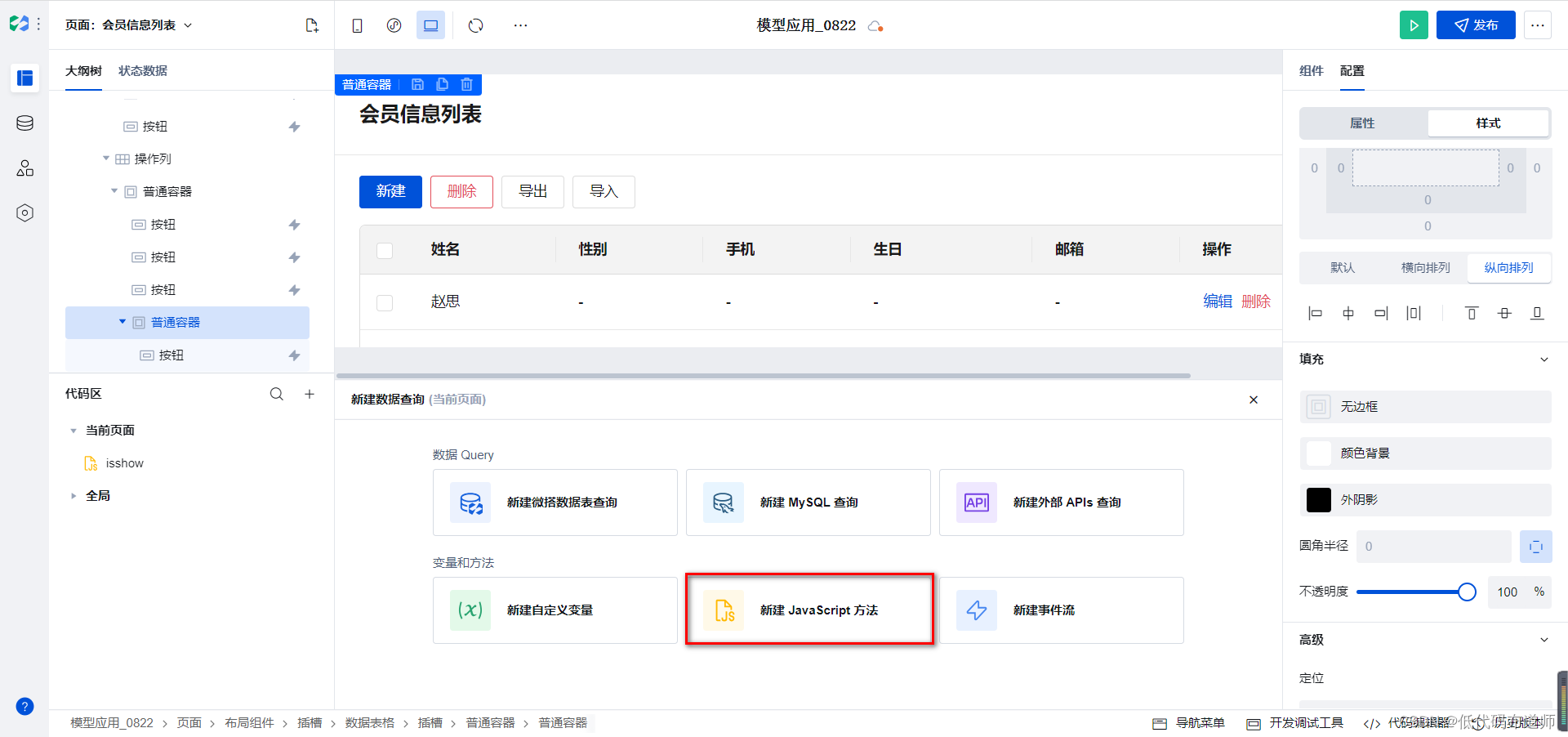Viewport: 1568px width, 737px height.
Task: Collapse the selected 普通容器 tree node
Action: tap(122, 322)
